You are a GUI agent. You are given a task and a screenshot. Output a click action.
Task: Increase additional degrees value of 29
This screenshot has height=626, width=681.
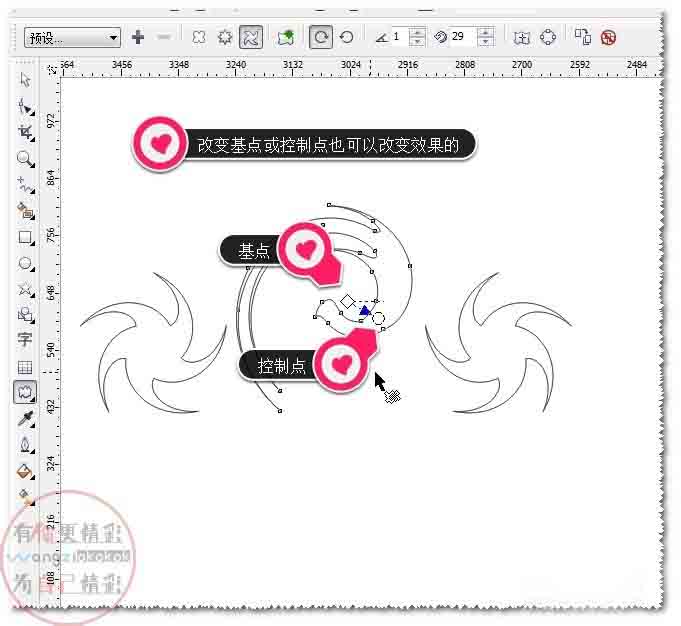click(485, 32)
